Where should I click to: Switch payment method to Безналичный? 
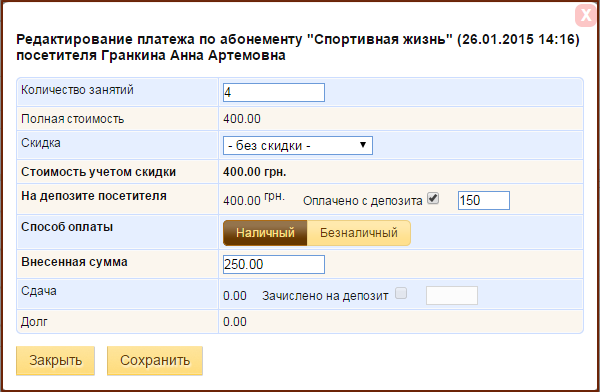click(359, 233)
